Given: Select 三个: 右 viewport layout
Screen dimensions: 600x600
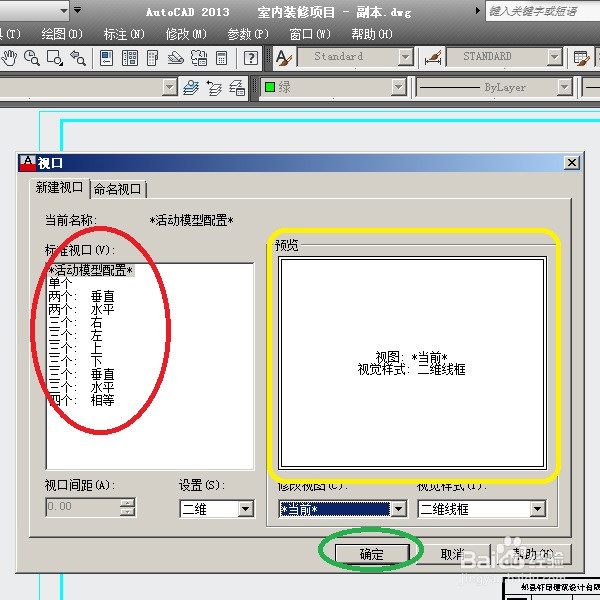Looking at the screenshot, I should coord(75,323).
